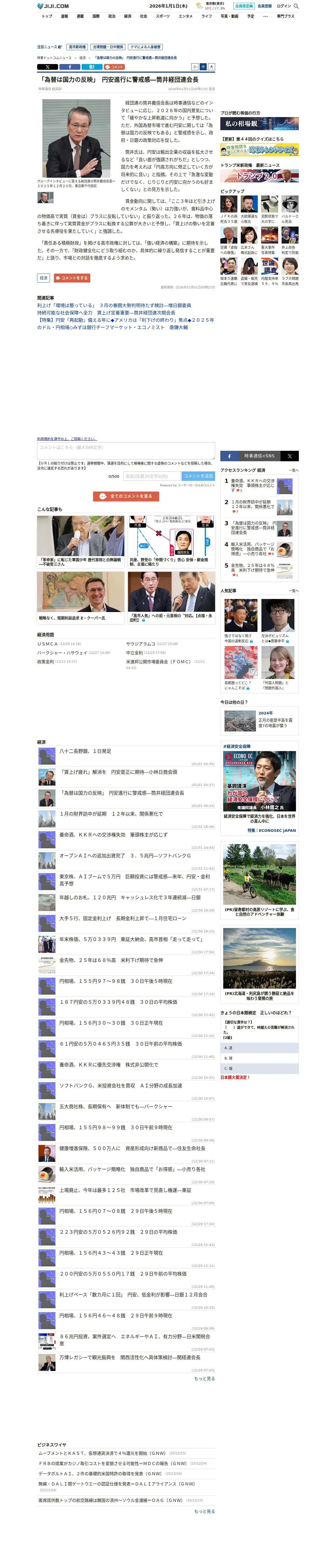
Task: Click the red コメントをする button
Action: [x=72, y=278]
